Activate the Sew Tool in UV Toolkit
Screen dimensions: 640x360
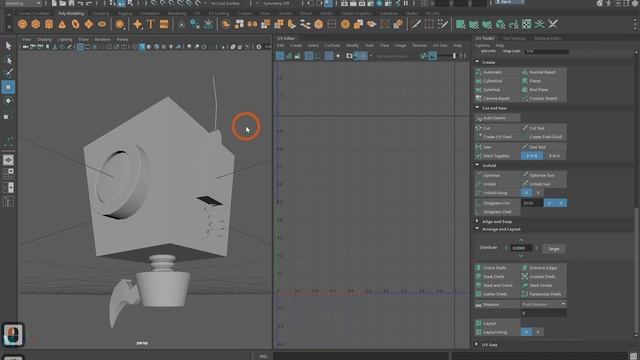pyautogui.click(x=544, y=147)
